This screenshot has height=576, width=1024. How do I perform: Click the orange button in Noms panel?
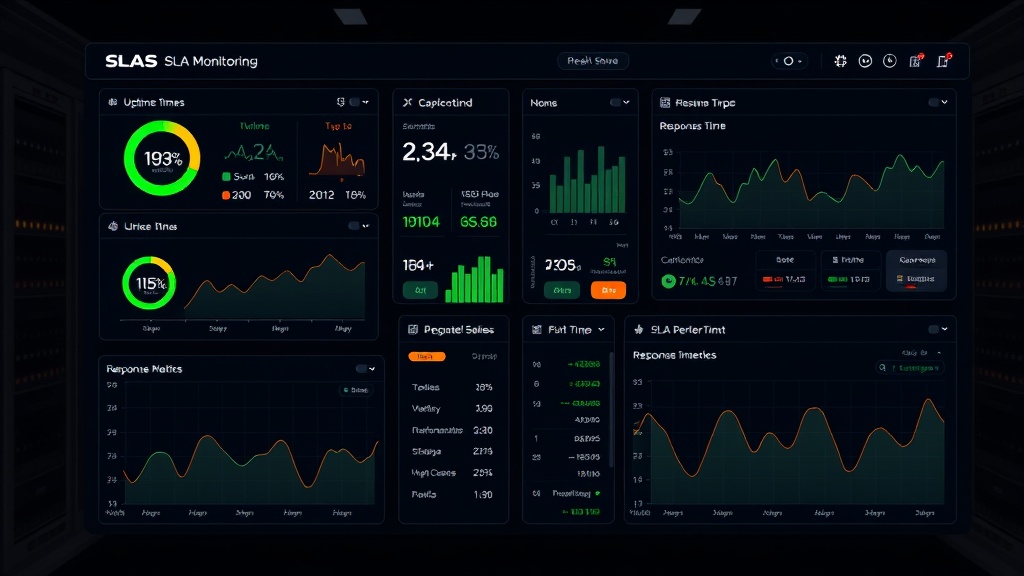click(608, 290)
